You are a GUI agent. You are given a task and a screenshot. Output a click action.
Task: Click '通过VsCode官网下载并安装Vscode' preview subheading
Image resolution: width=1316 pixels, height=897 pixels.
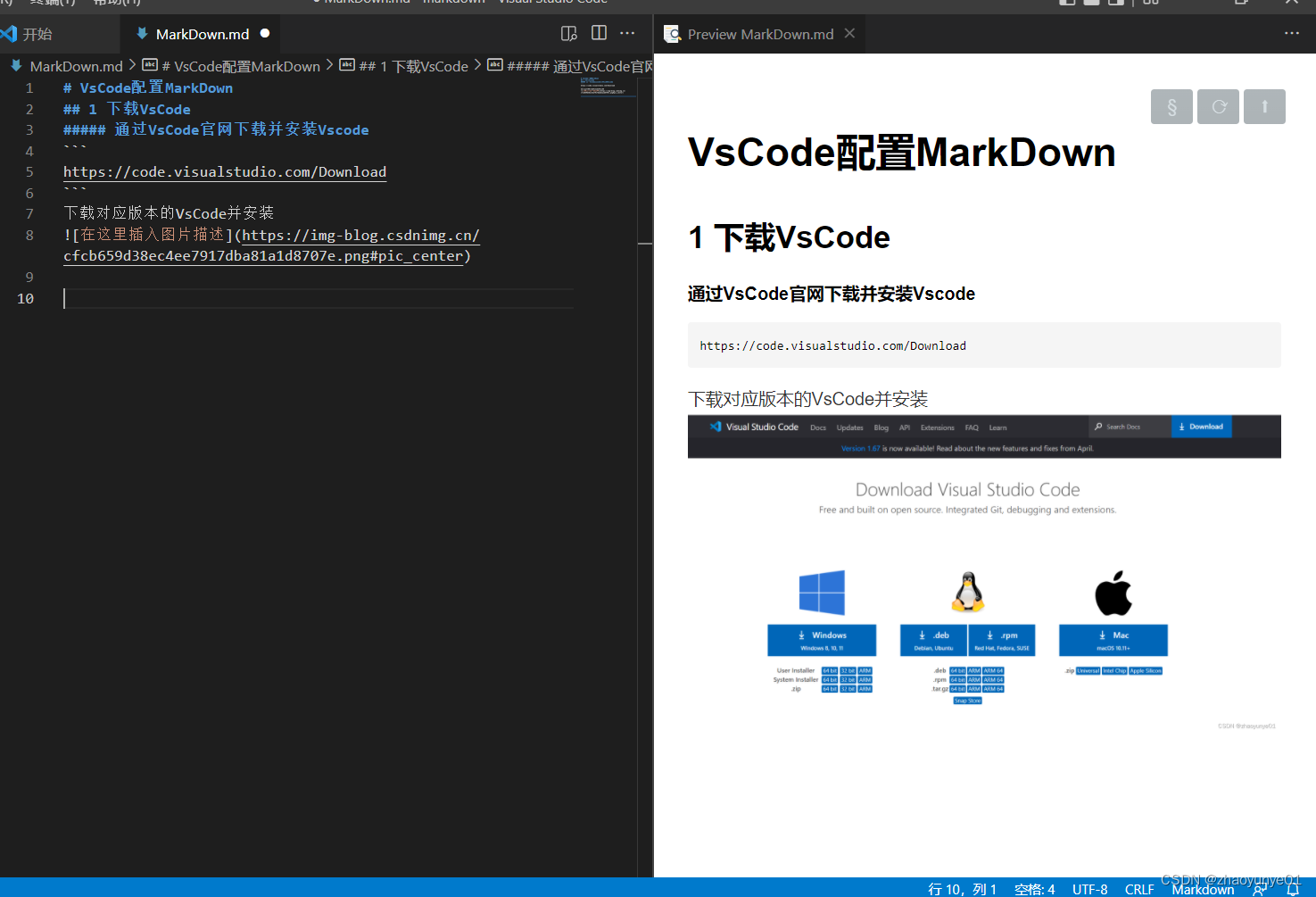click(831, 294)
